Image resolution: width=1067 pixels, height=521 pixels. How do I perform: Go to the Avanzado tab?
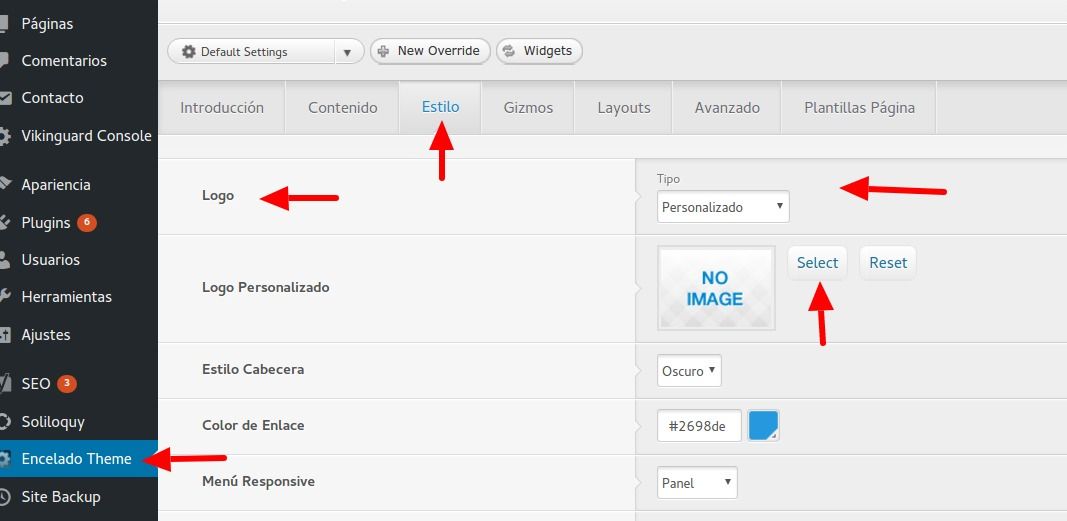tap(727, 107)
